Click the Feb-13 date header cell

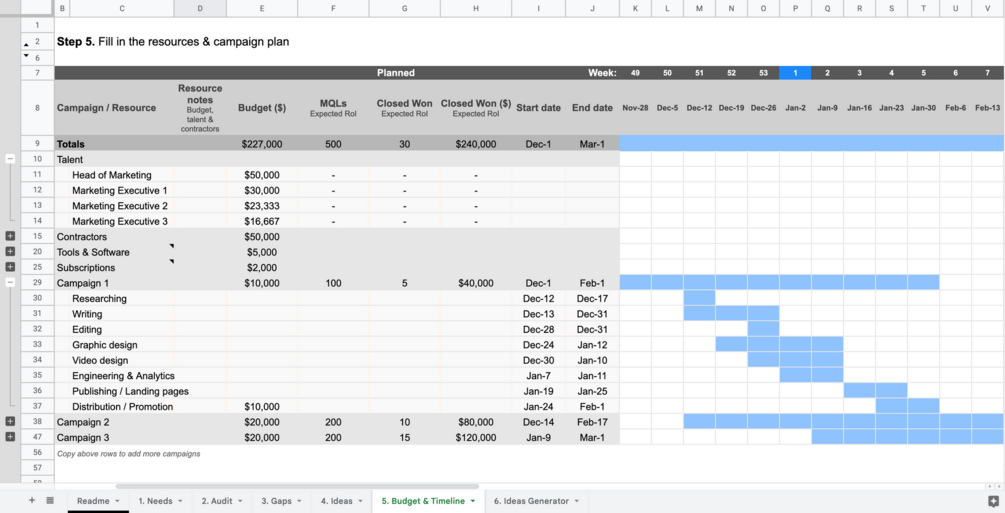988,108
